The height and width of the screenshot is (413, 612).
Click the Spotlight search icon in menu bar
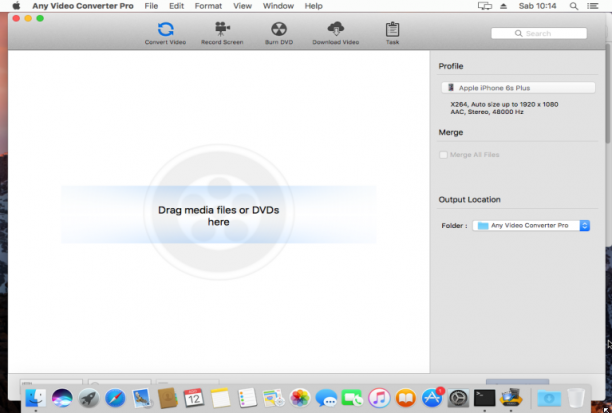(x=573, y=6)
